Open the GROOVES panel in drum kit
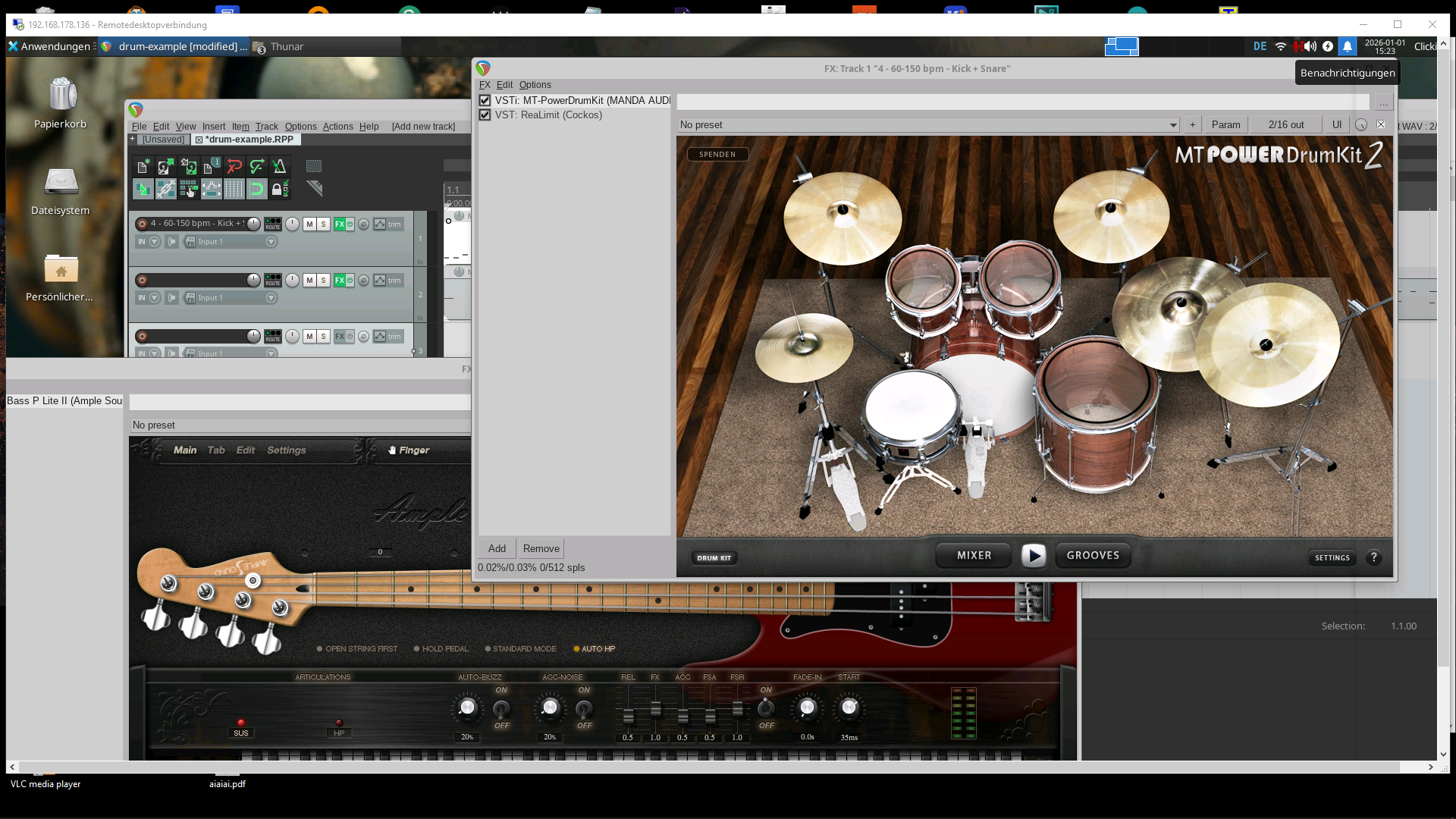 (x=1093, y=556)
